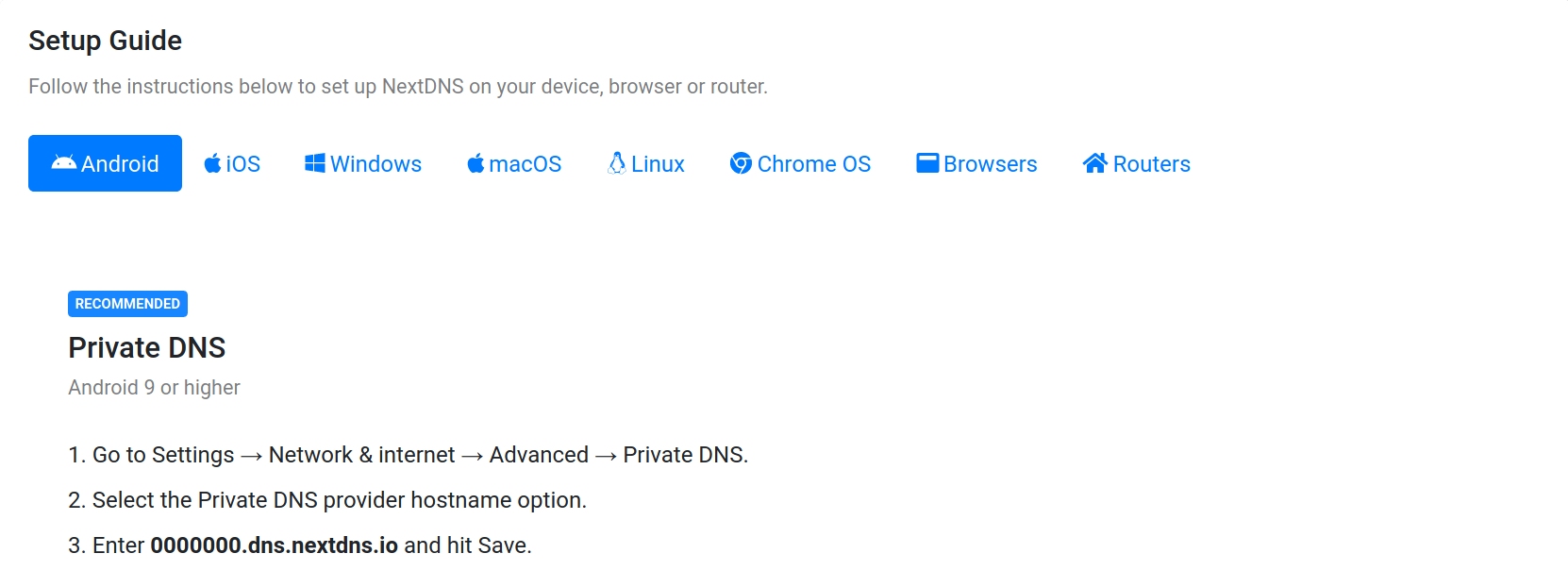Click the RECOMMENDED badge
The image size is (1568, 587).
point(127,304)
